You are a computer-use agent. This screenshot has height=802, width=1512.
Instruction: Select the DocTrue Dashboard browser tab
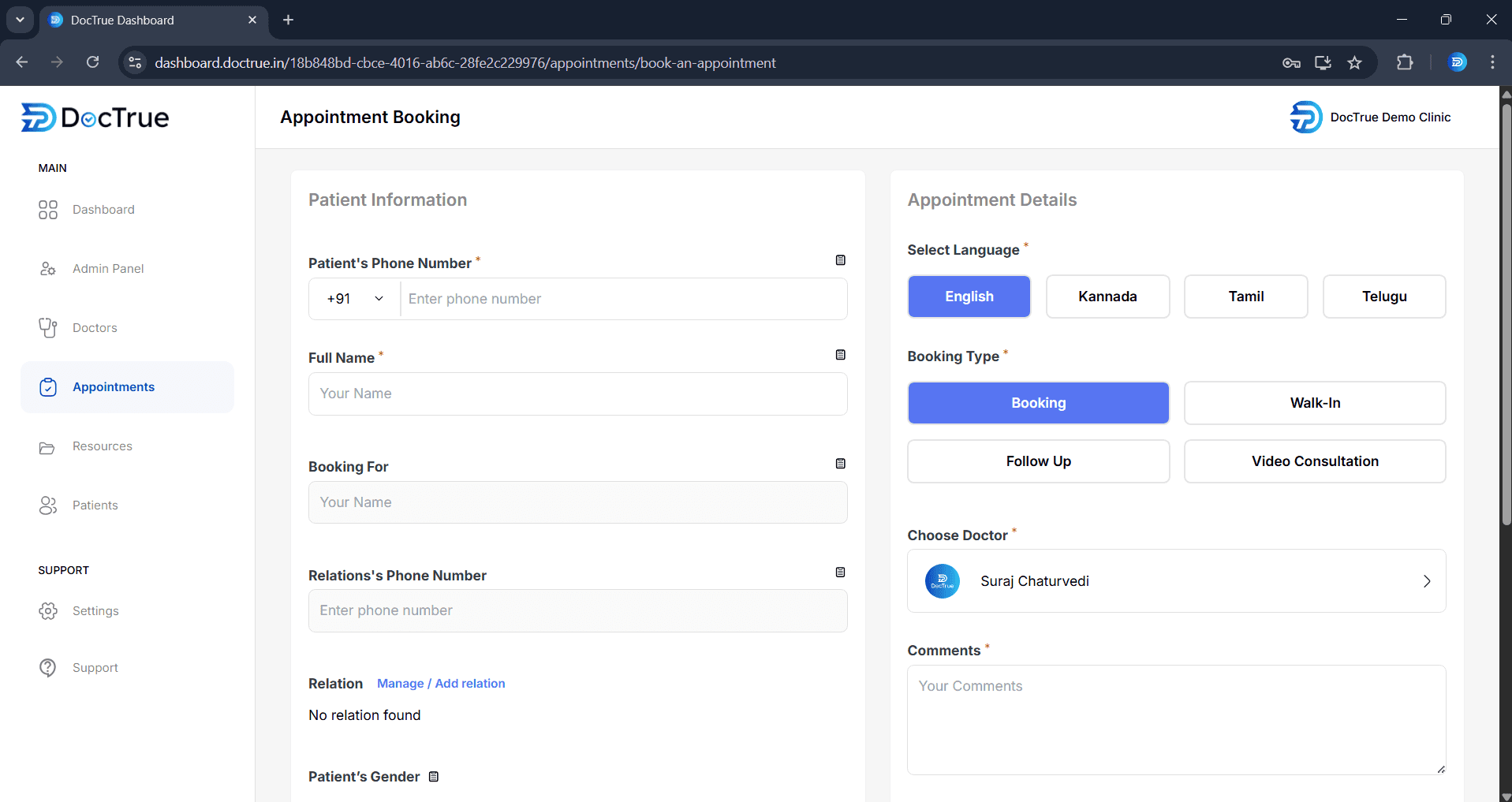click(153, 21)
